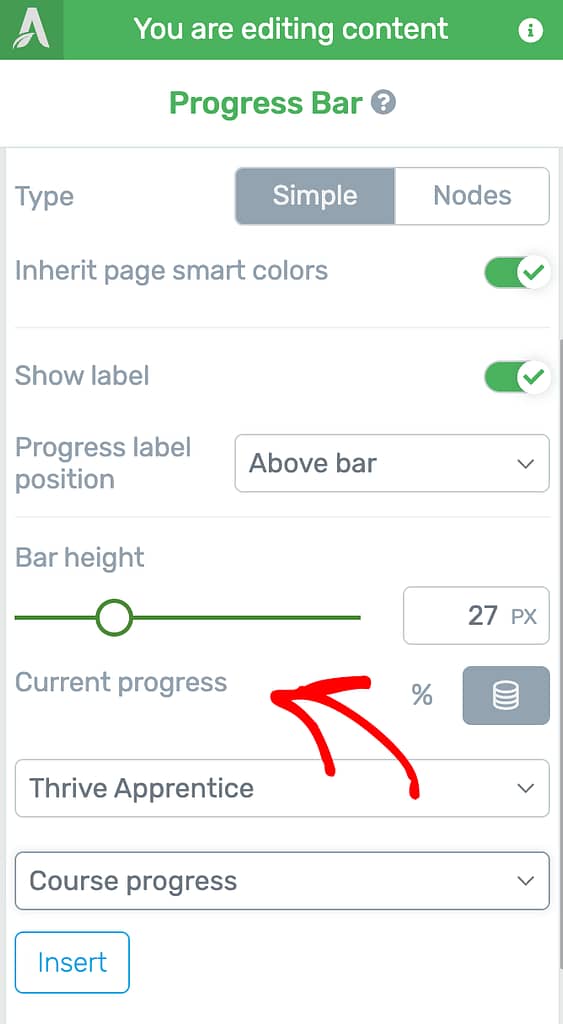Screen dimensions: 563x1024
Task: Click the help question mark beside Progress Bar
Action: tap(383, 103)
